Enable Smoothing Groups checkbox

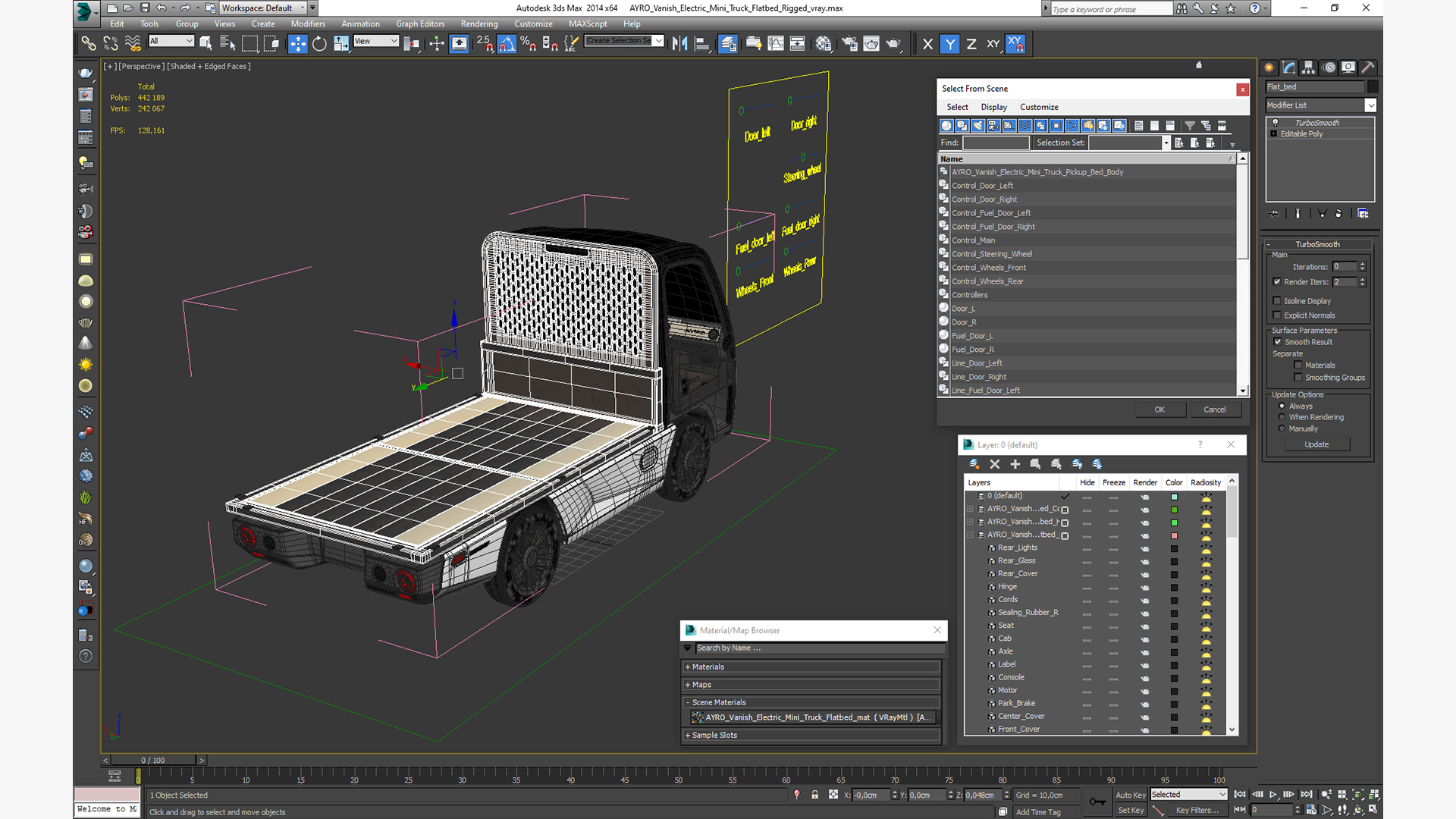(1298, 378)
